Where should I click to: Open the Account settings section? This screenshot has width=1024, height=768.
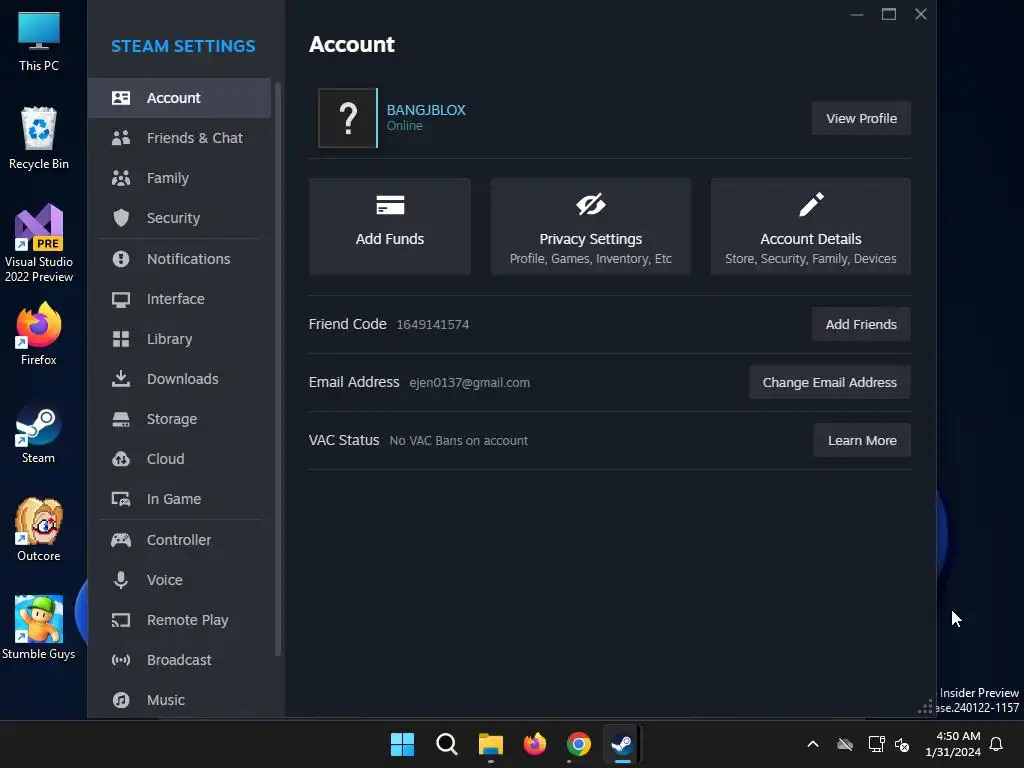tap(180, 98)
